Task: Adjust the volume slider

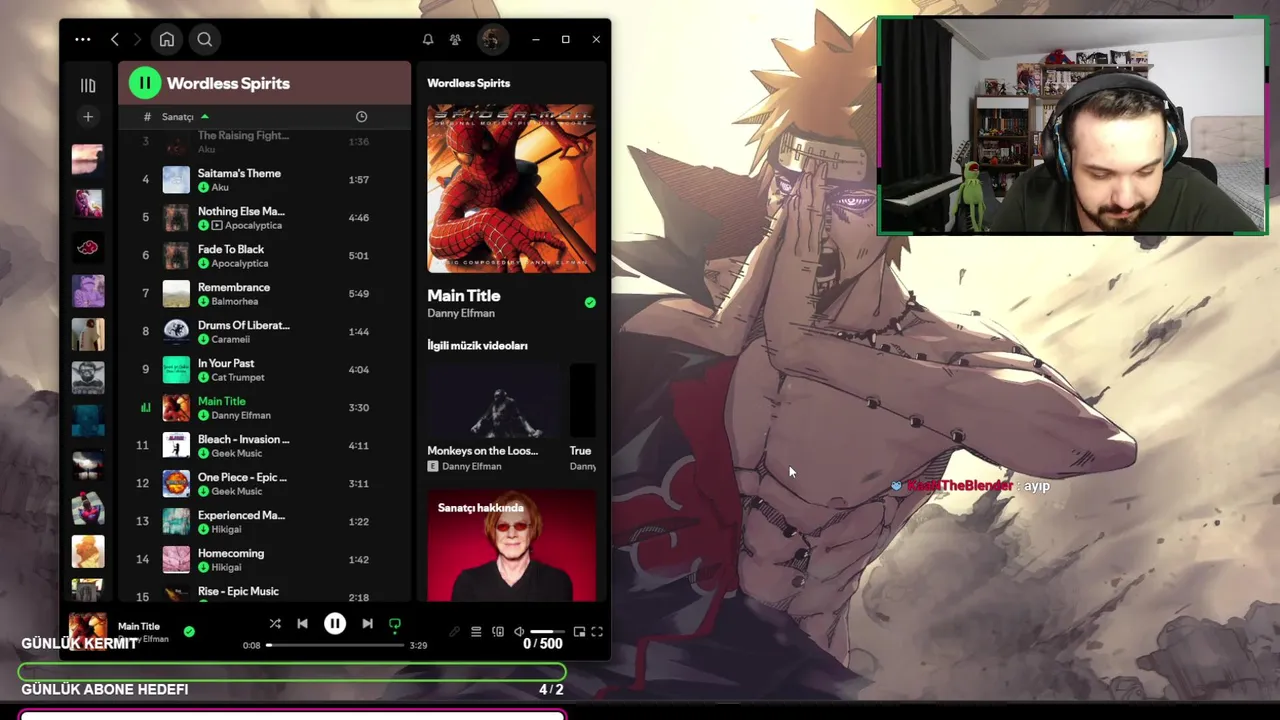Action: (547, 632)
